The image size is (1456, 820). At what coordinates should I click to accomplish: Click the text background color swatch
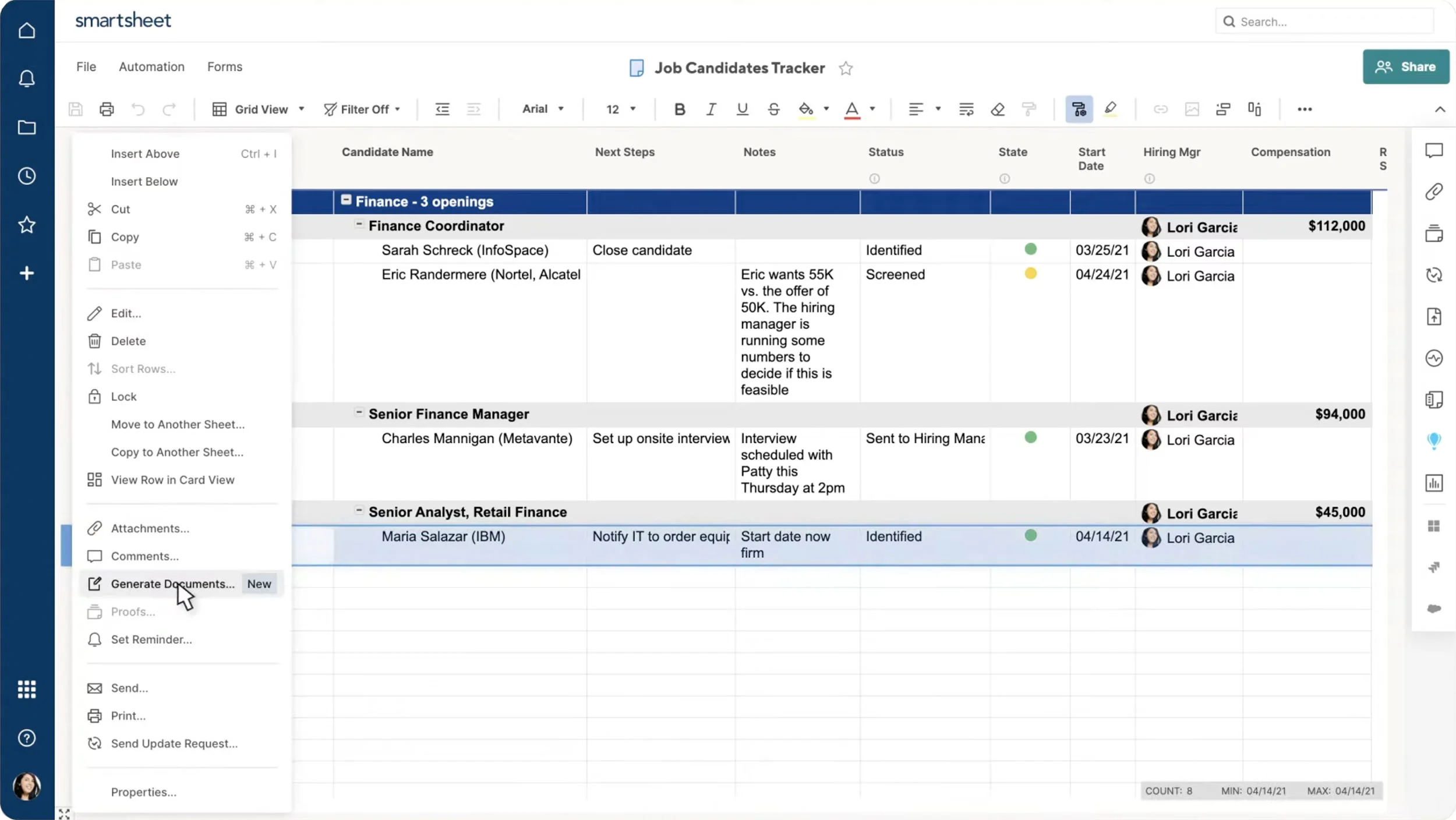coord(807,120)
